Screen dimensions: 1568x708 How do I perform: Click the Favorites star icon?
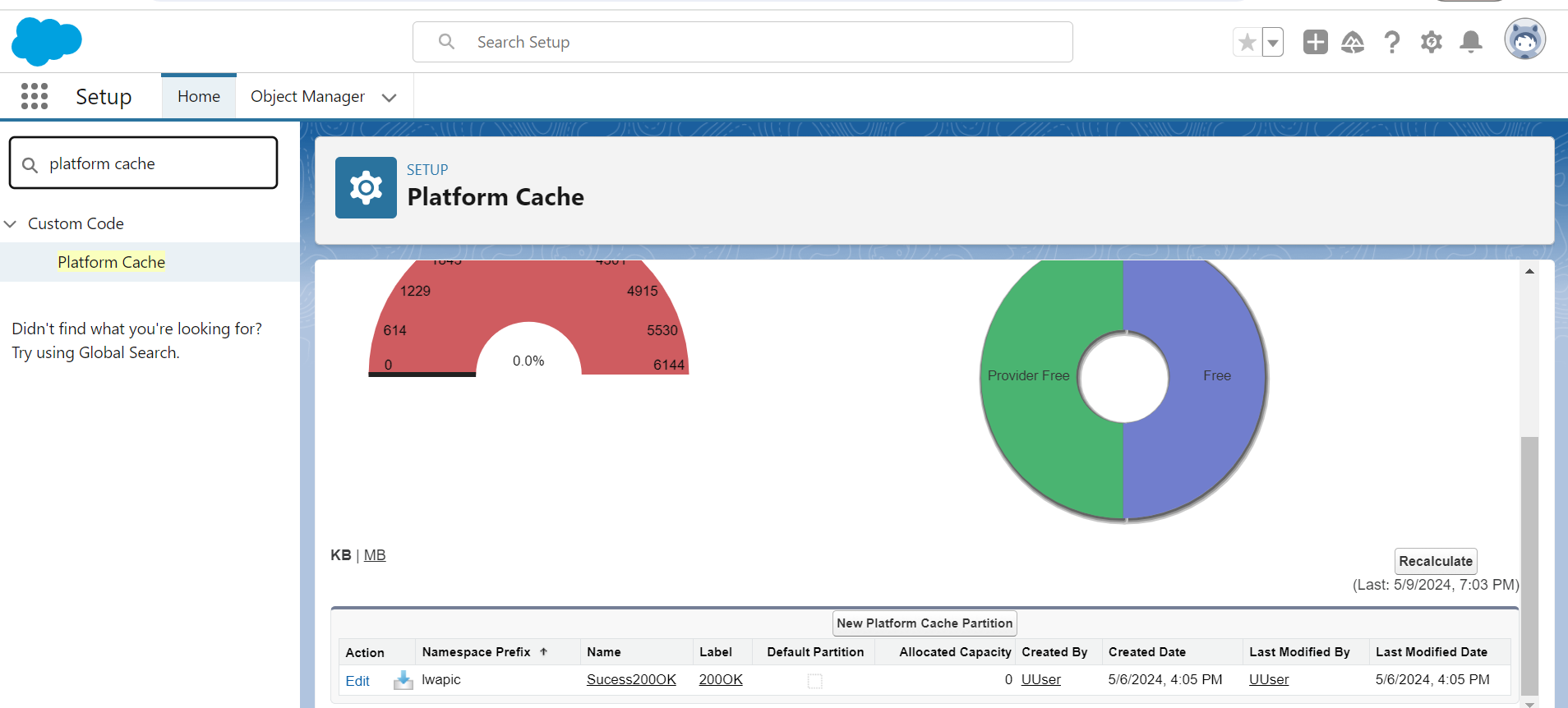1247,42
